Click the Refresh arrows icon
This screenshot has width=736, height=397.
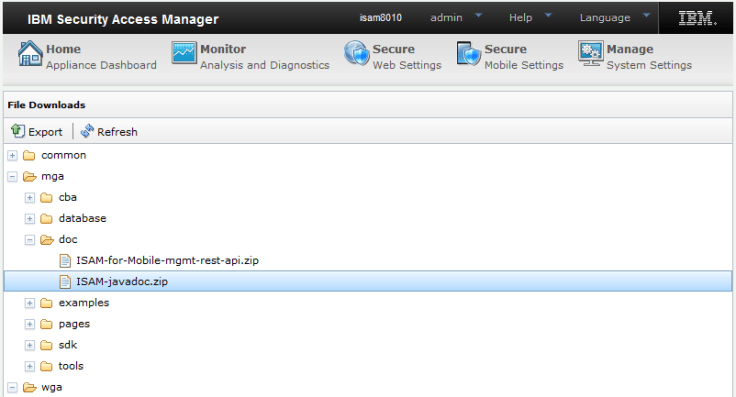point(87,131)
